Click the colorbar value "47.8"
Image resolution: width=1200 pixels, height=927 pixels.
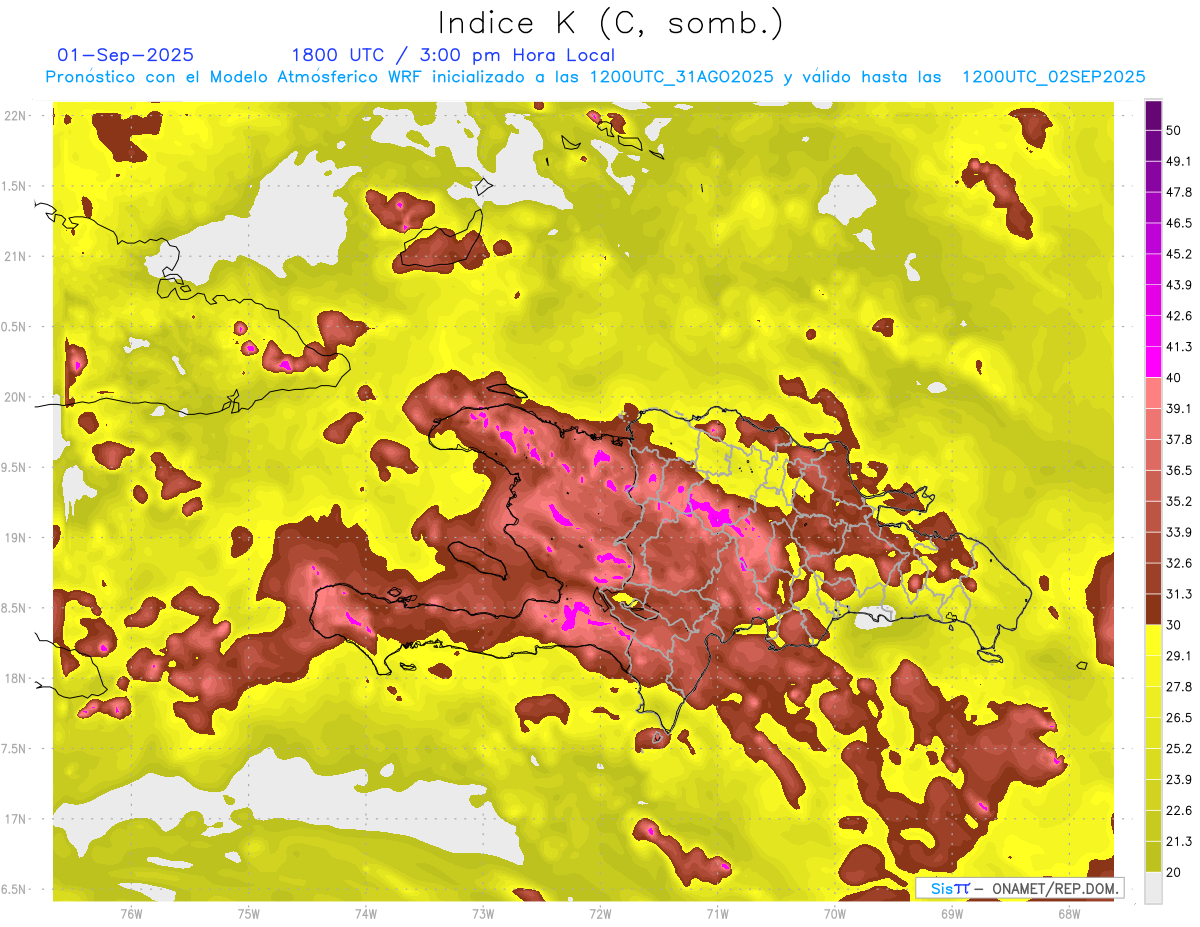1180,192
